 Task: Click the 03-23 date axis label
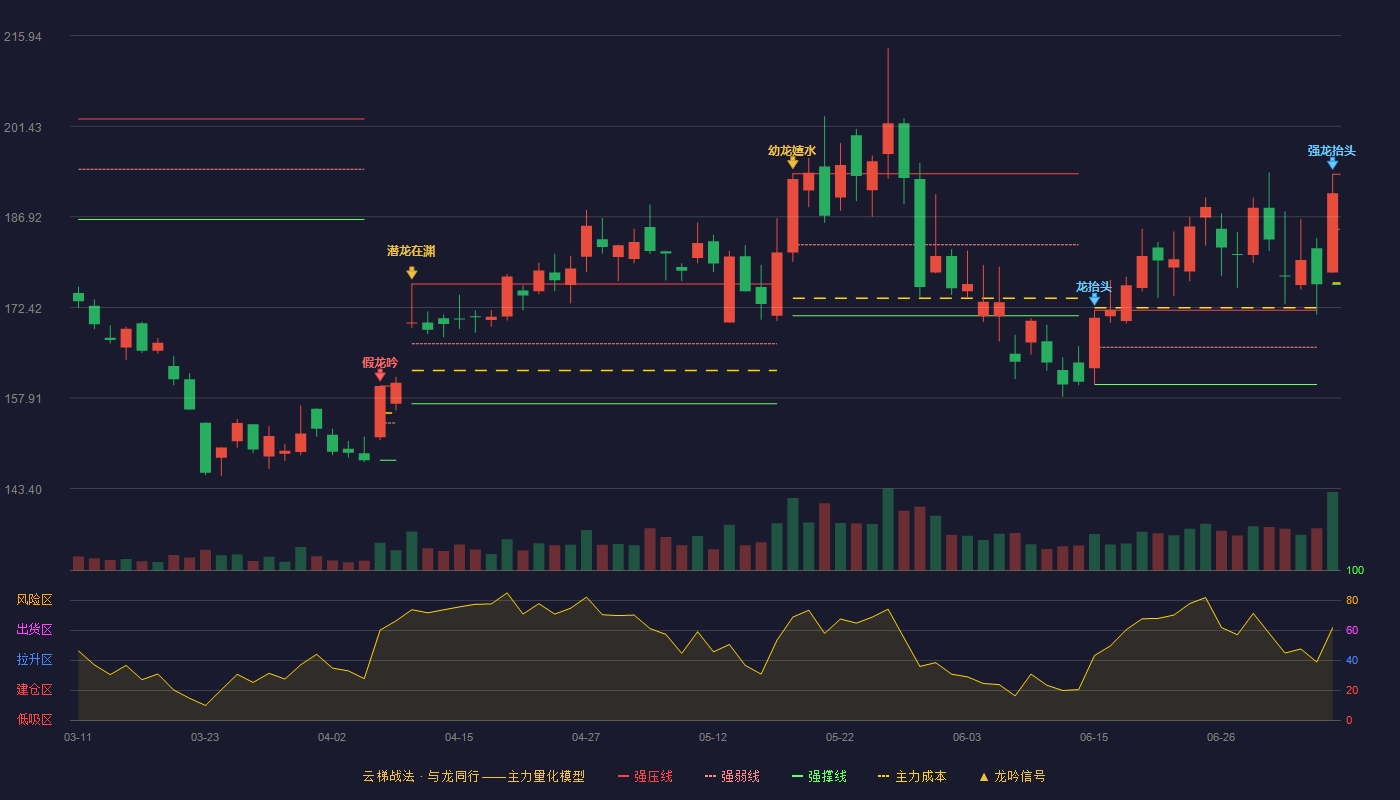[205, 737]
